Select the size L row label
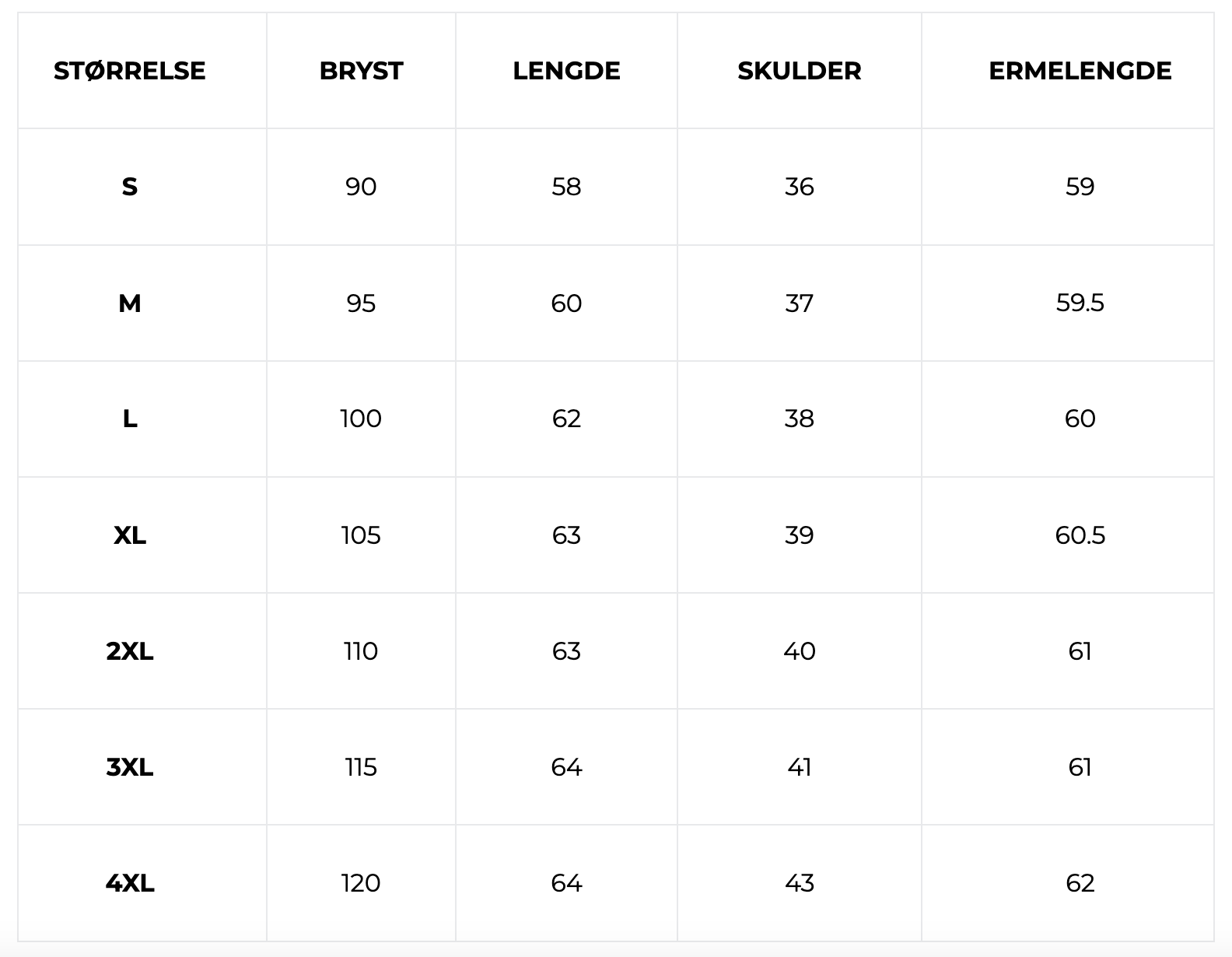Image resolution: width=1232 pixels, height=957 pixels. tap(129, 419)
